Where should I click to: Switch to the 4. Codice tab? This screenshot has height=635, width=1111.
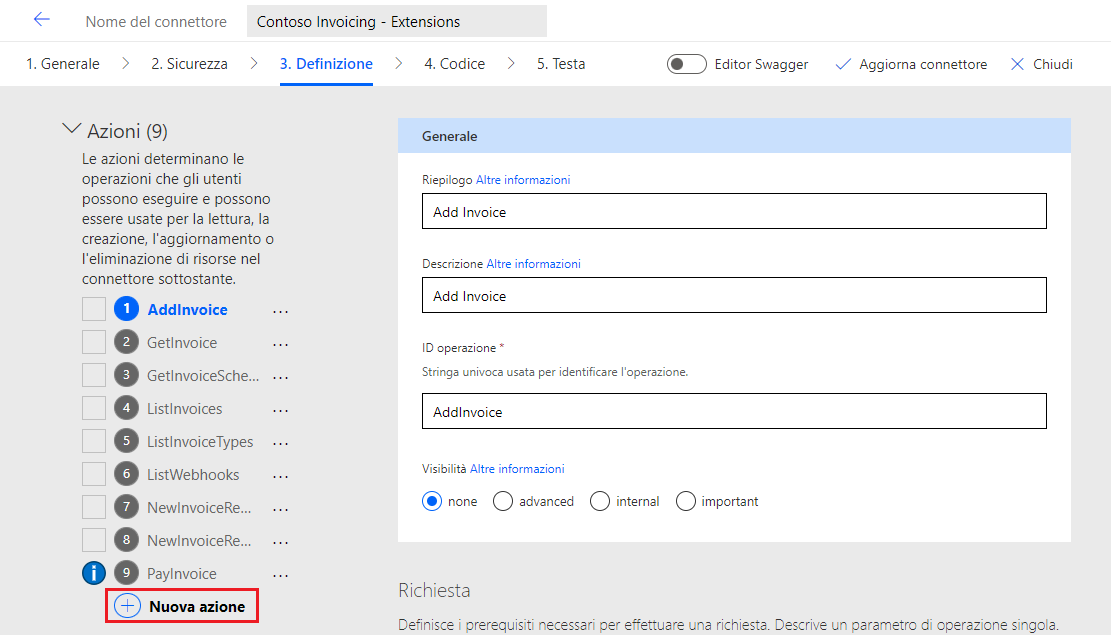454,64
